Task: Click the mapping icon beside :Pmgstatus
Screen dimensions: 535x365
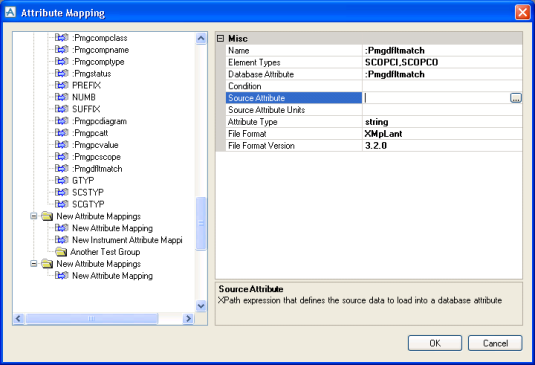Action: click(61, 73)
